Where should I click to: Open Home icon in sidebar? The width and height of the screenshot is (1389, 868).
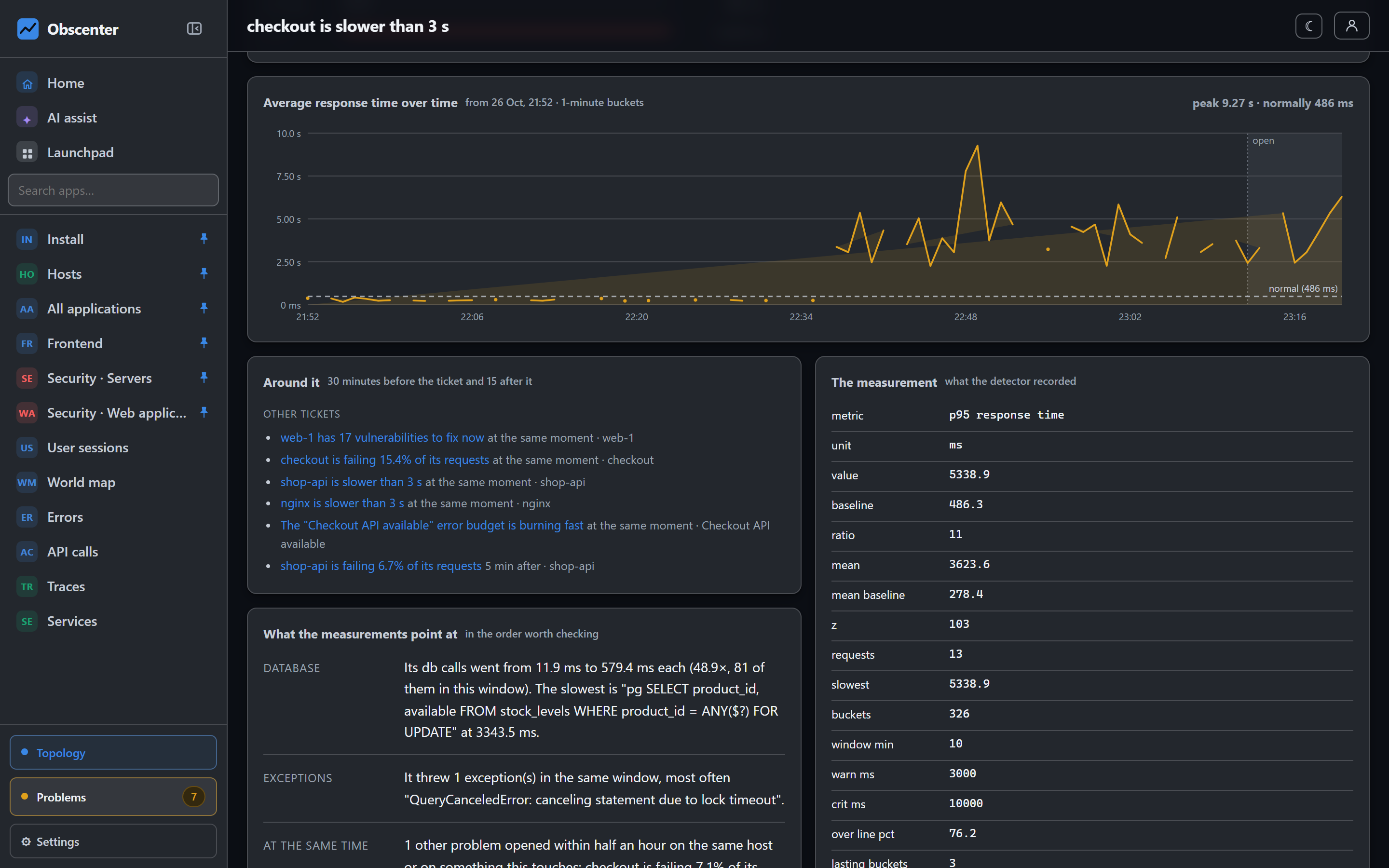pos(27,83)
